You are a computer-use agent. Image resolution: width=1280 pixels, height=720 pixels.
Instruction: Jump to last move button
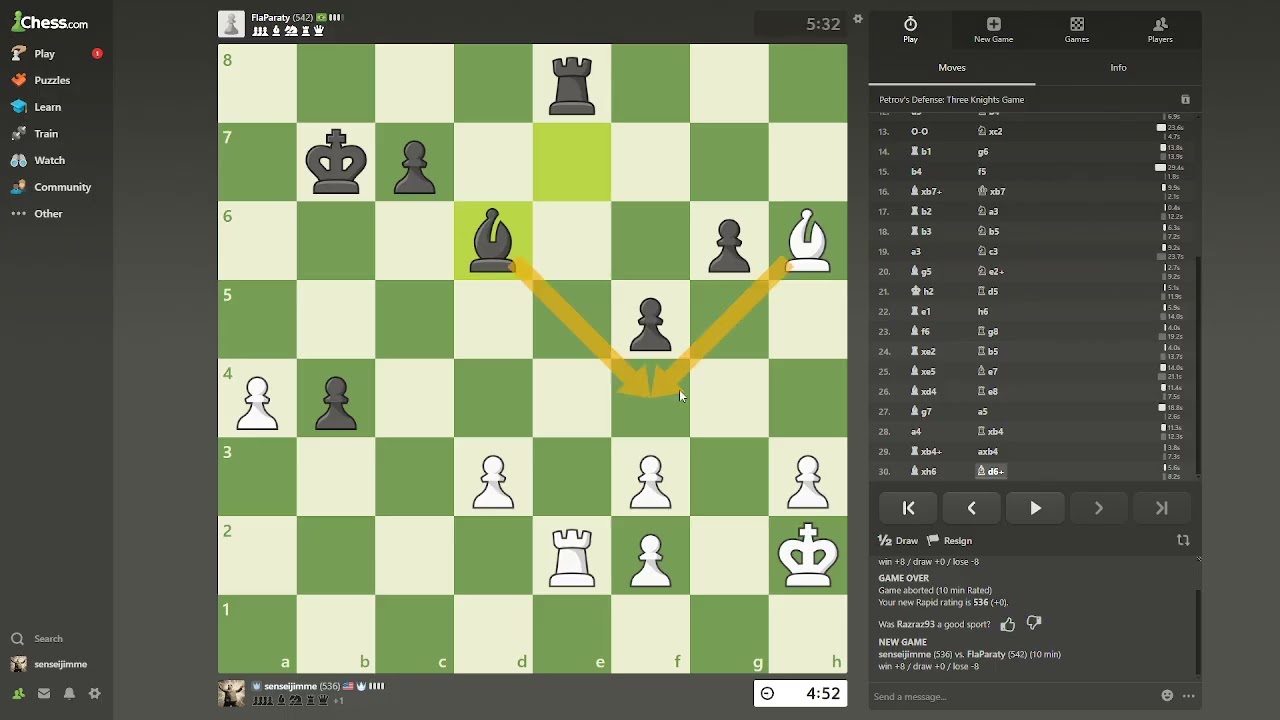(1162, 508)
